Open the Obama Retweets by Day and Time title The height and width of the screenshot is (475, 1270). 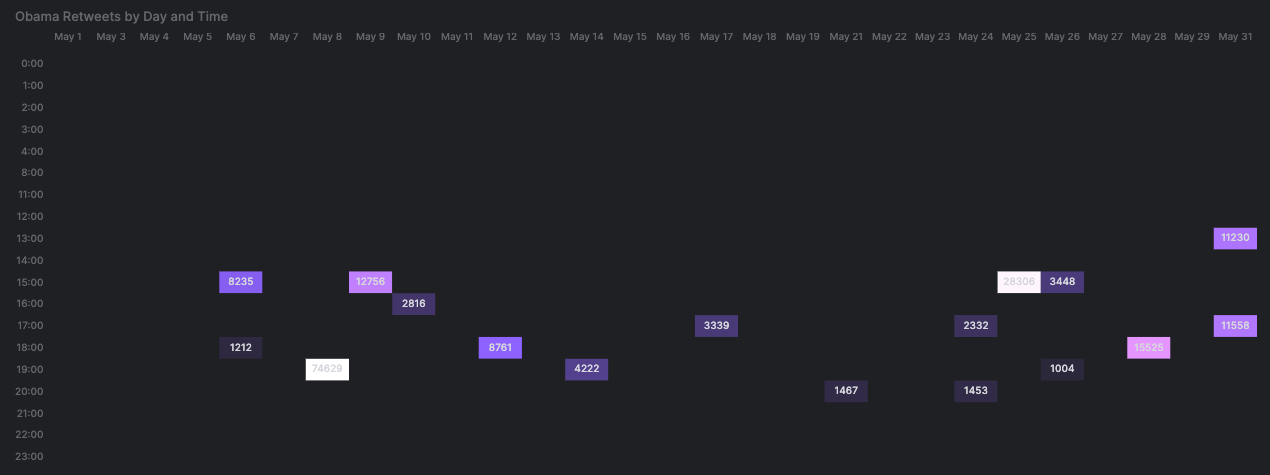coord(121,17)
